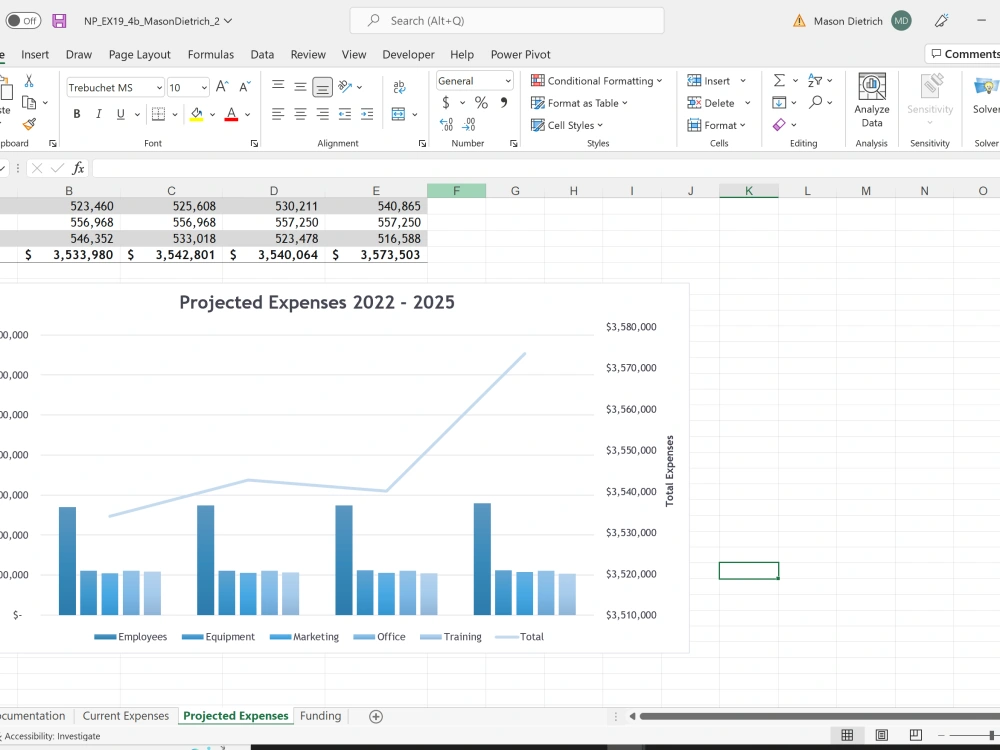
Task: Open the Page Layout tab
Action: [140, 54]
